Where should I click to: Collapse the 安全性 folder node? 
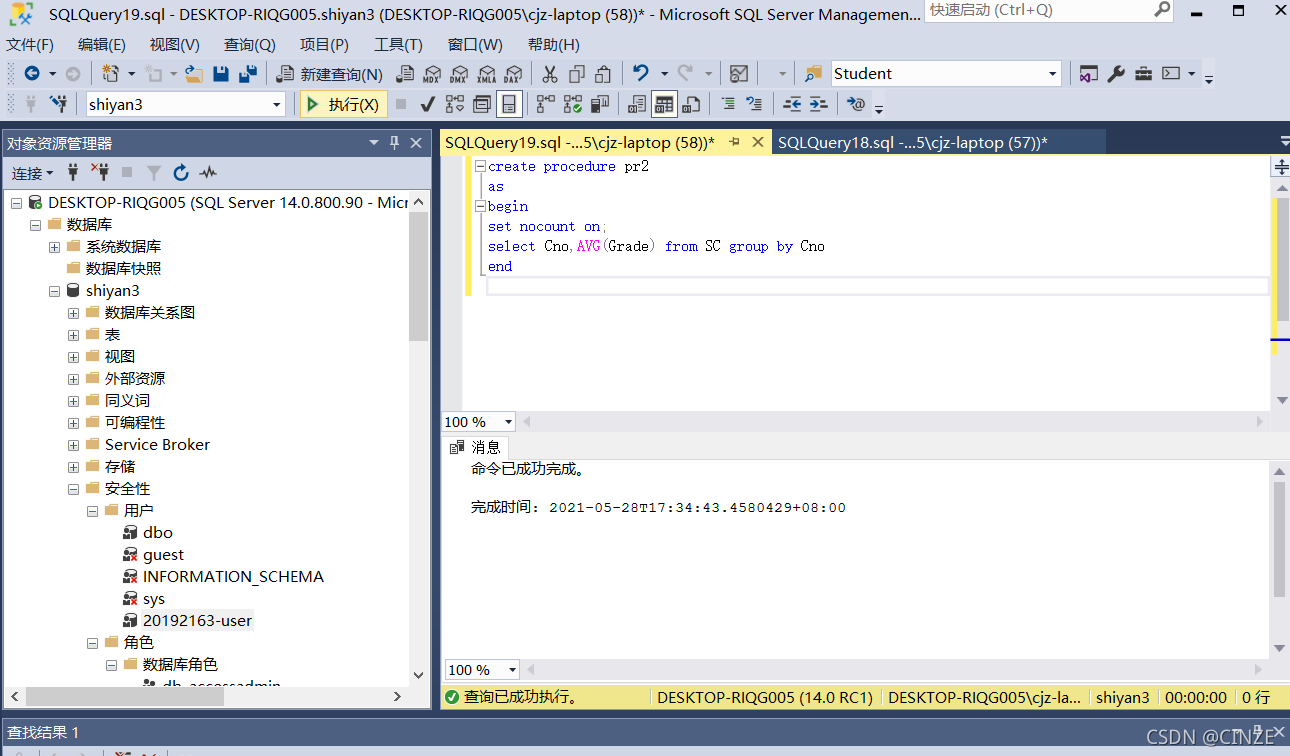[73, 489]
